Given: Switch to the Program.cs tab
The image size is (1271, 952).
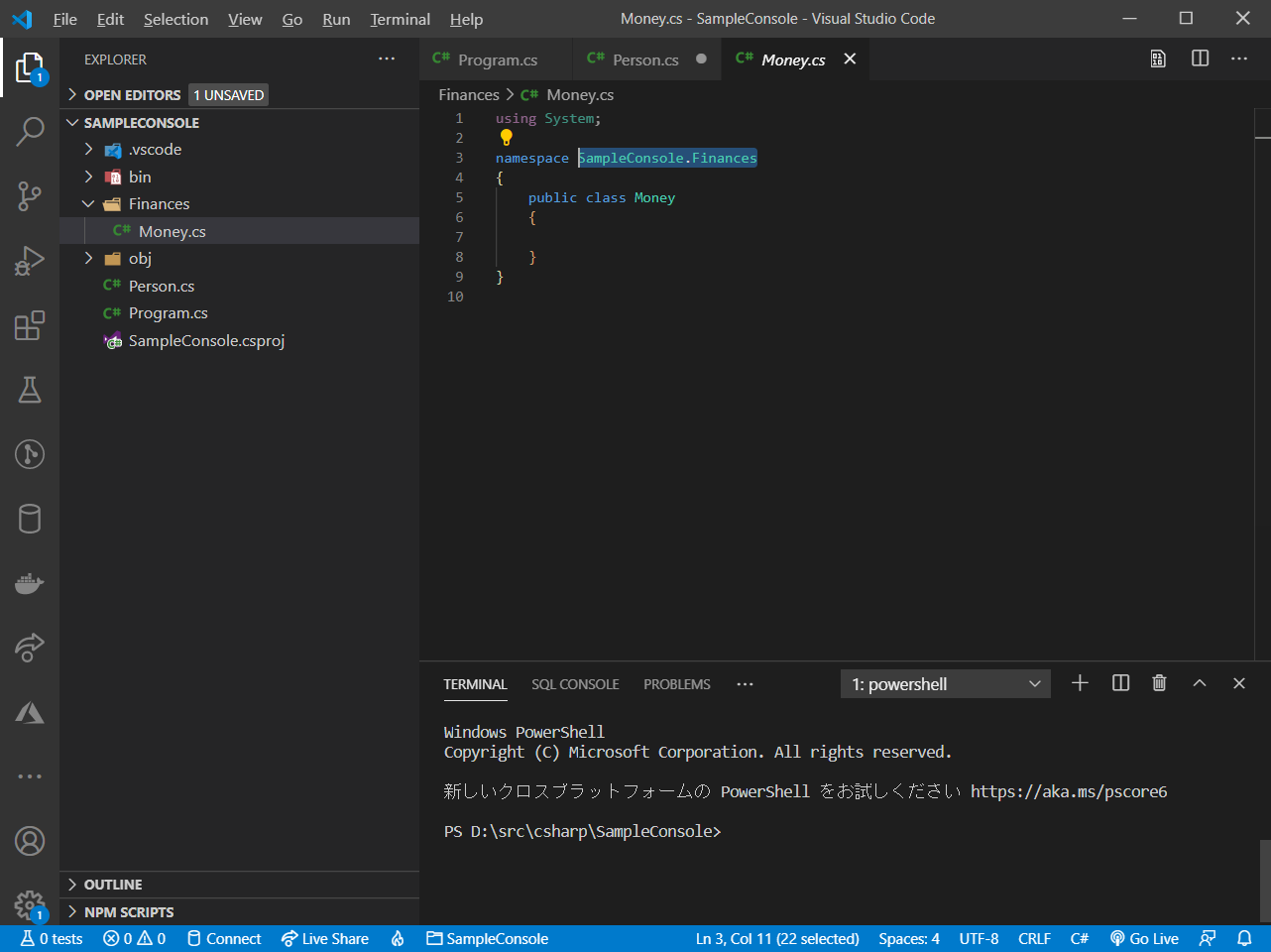Looking at the screenshot, I should 497,59.
